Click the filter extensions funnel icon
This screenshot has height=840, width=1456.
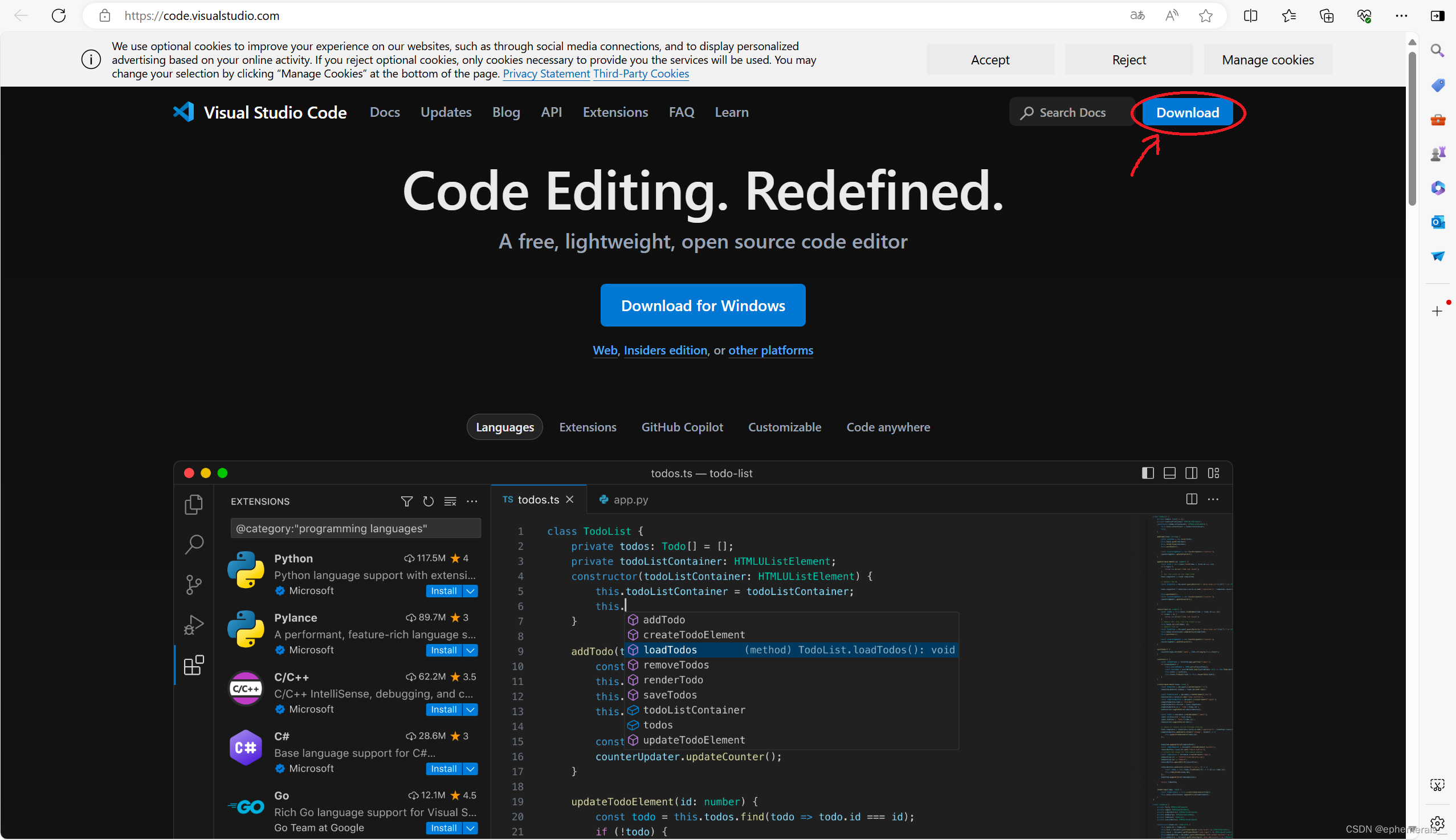pos(407,501)
